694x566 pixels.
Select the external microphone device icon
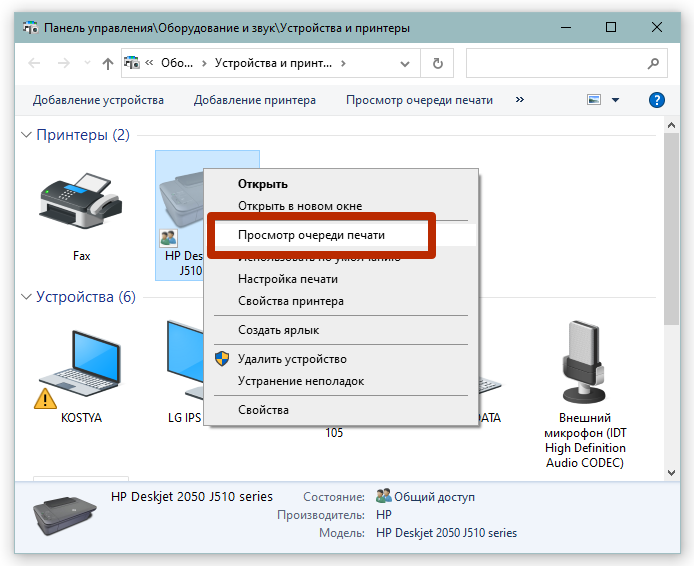pyautogui.click(x=584, y=362)
